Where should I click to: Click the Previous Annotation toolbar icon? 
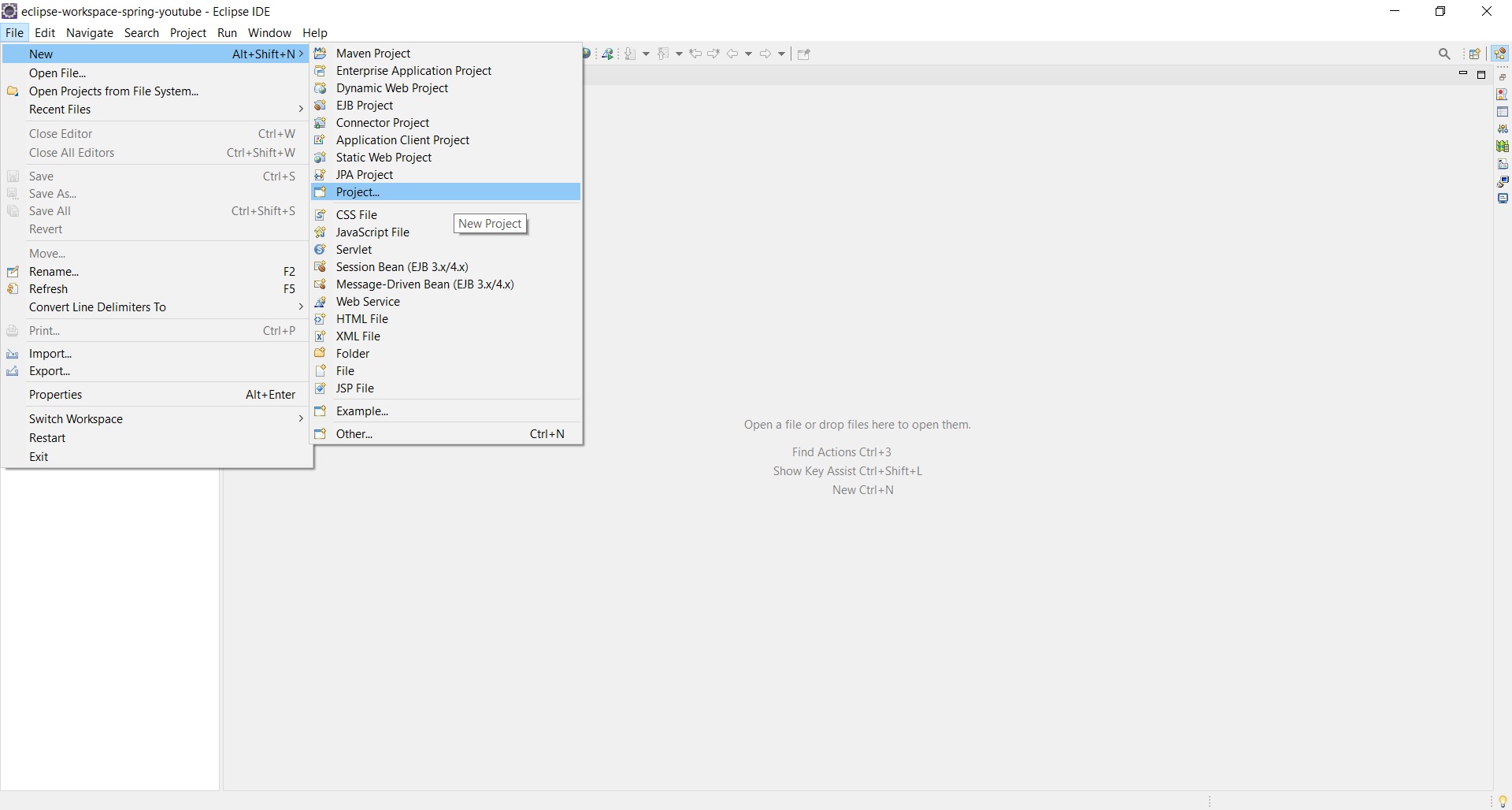pos(663,54)
